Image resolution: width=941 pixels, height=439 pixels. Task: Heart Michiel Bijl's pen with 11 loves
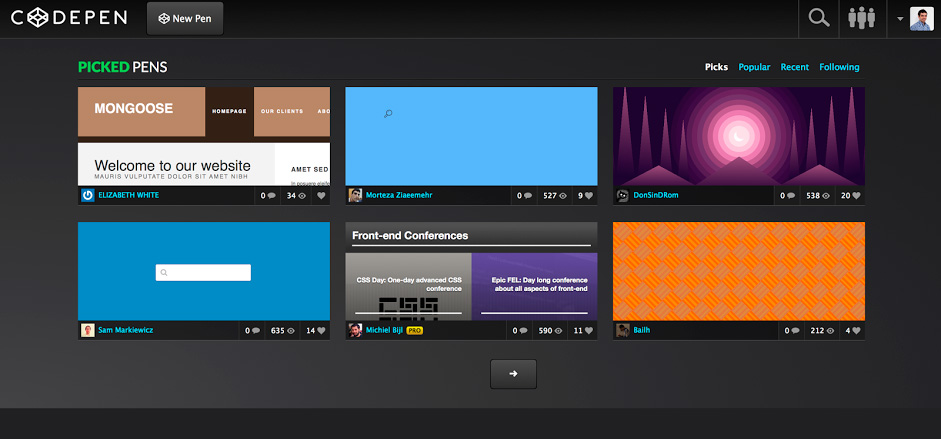583,330
